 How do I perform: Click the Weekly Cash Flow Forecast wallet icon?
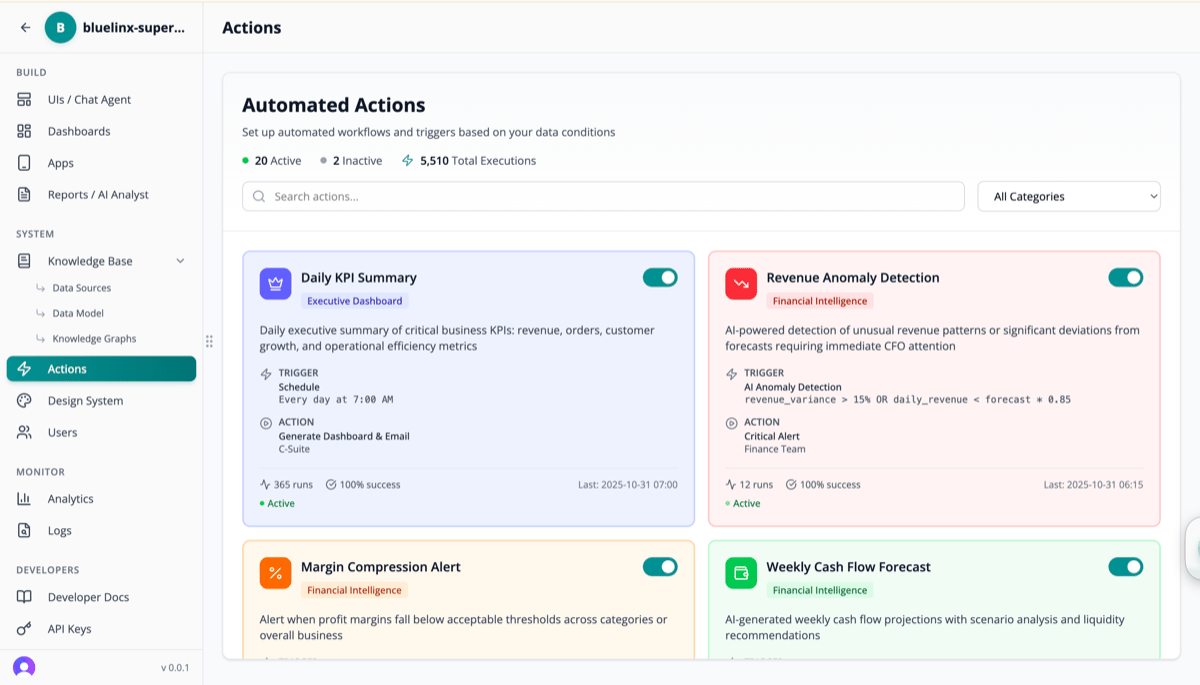741,573
